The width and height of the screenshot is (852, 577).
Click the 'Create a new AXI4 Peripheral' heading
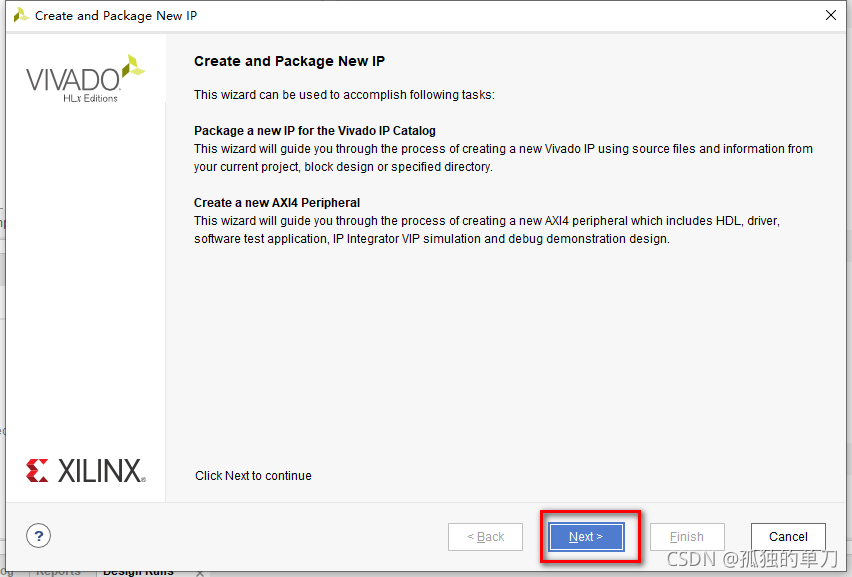coord(276,203)
